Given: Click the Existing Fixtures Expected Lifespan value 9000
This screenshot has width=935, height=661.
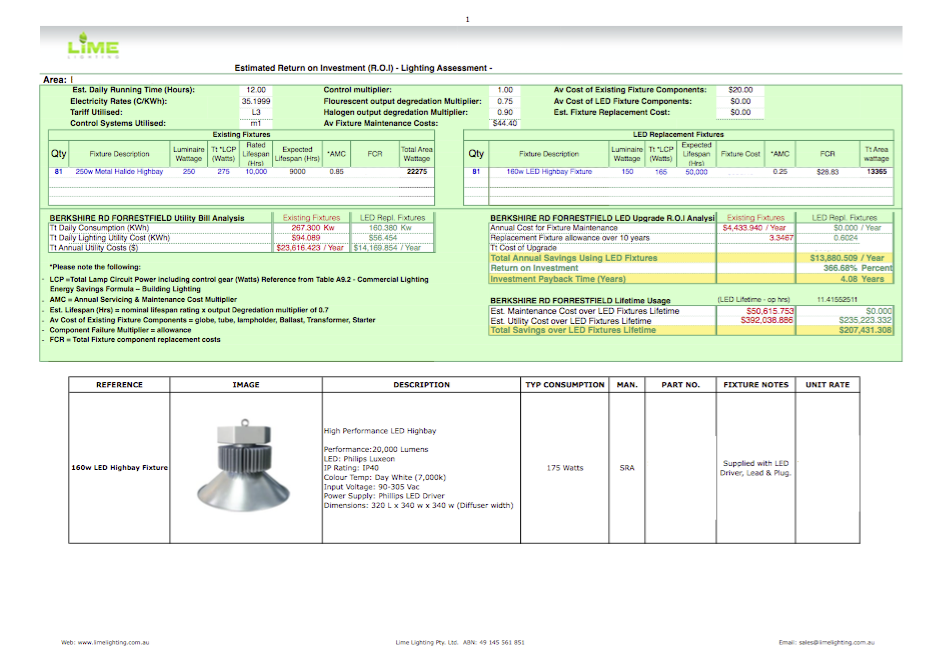Looking at the screenshot, I should click(x=298, y=172).
